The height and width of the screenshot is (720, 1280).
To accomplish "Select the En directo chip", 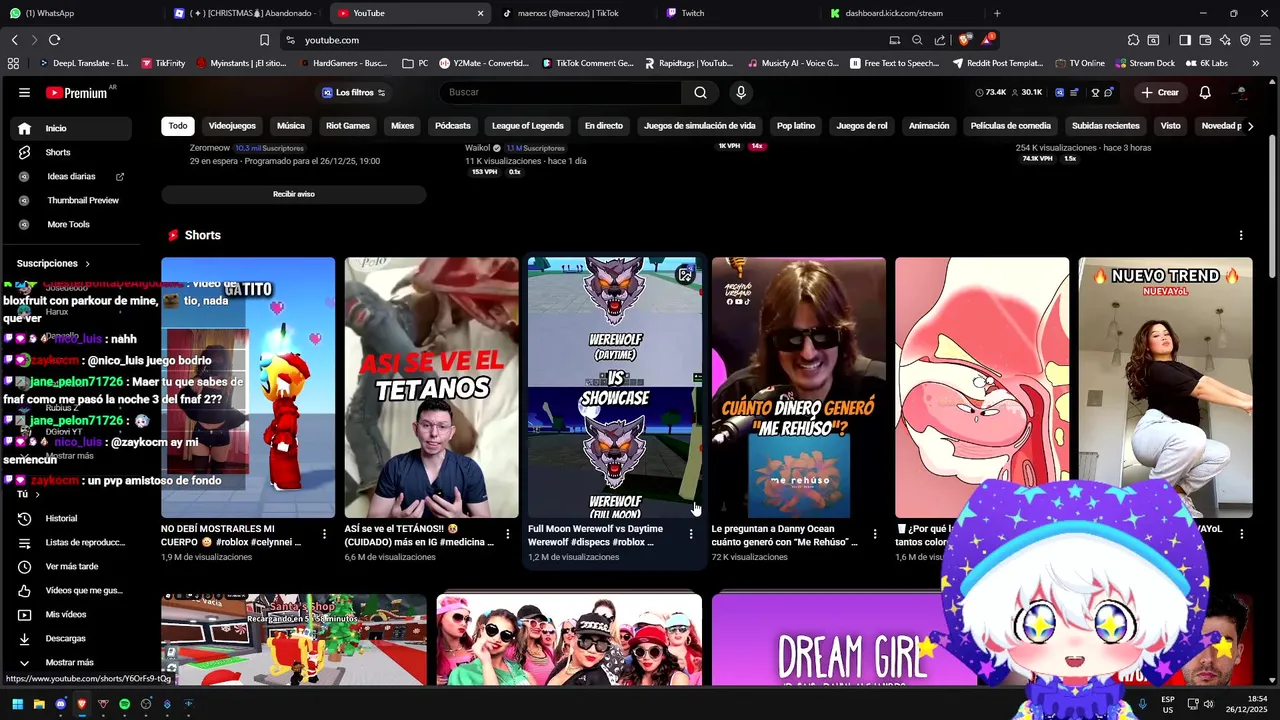I will pyautogui.click(x=603, y=126).
